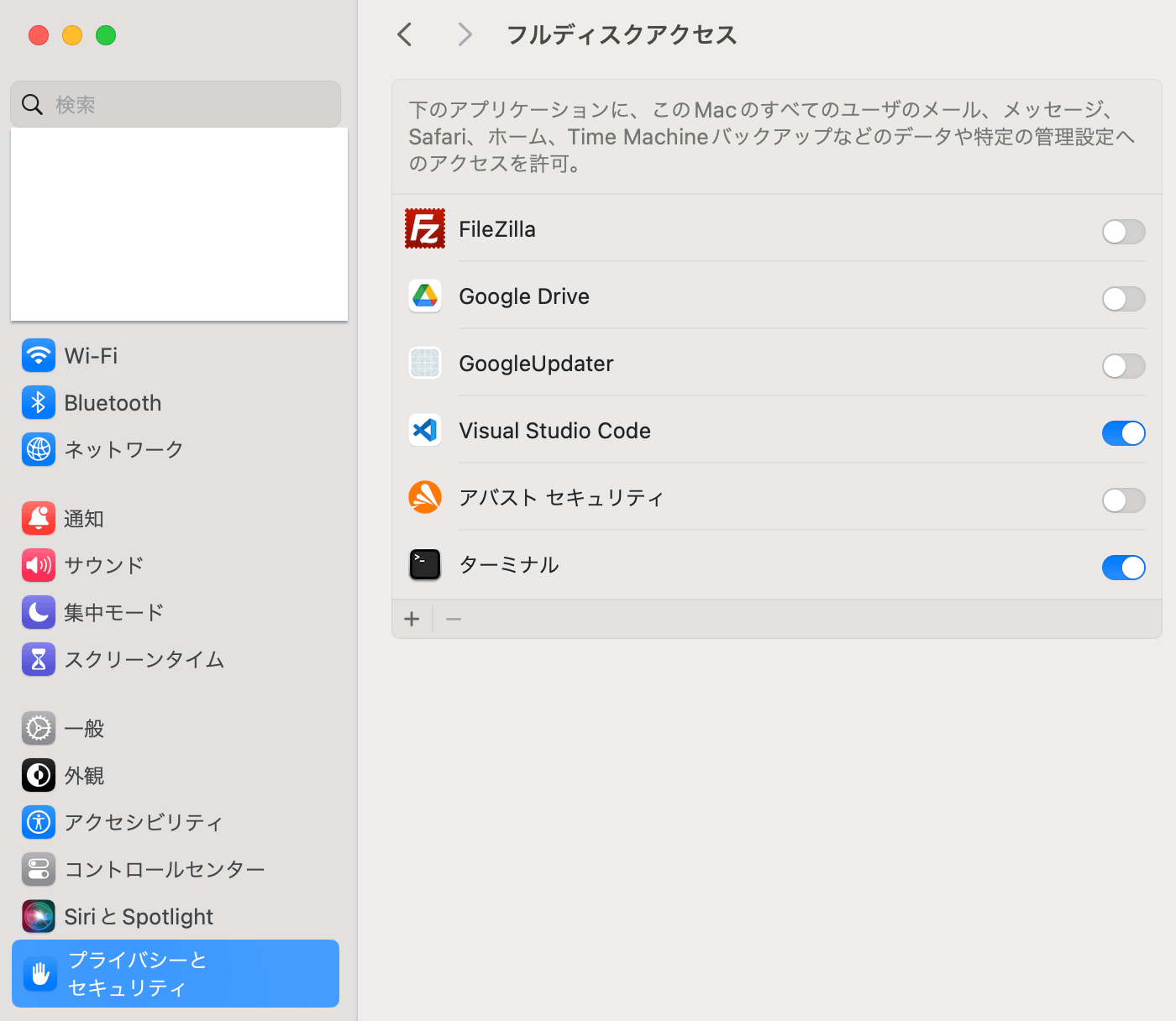Click the Appearance (外観) icon

(39, 775)
